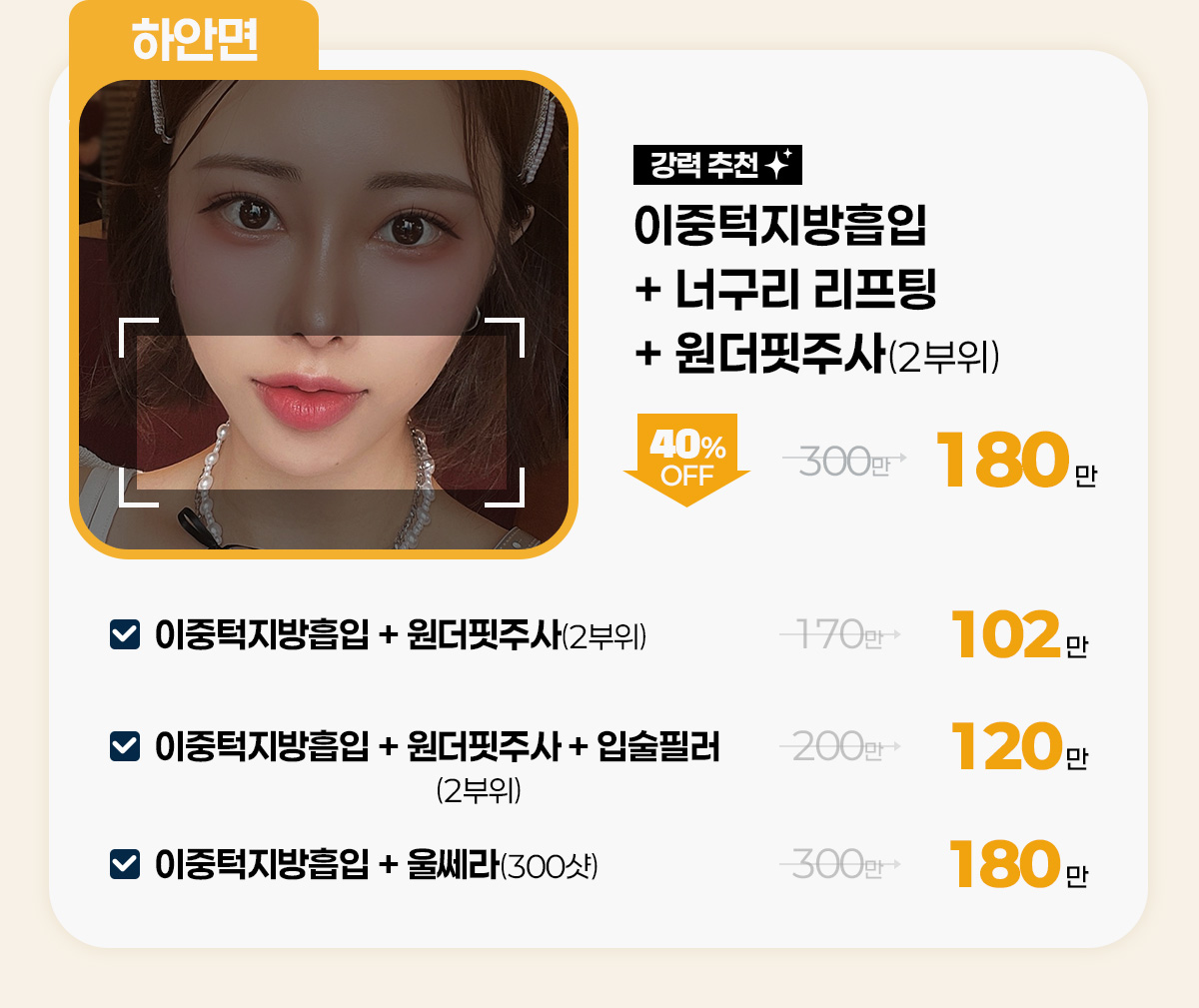Viewport: 1199px width, 1008px height.
Task: Open the lower-face model photo
Action: [323, 314]
